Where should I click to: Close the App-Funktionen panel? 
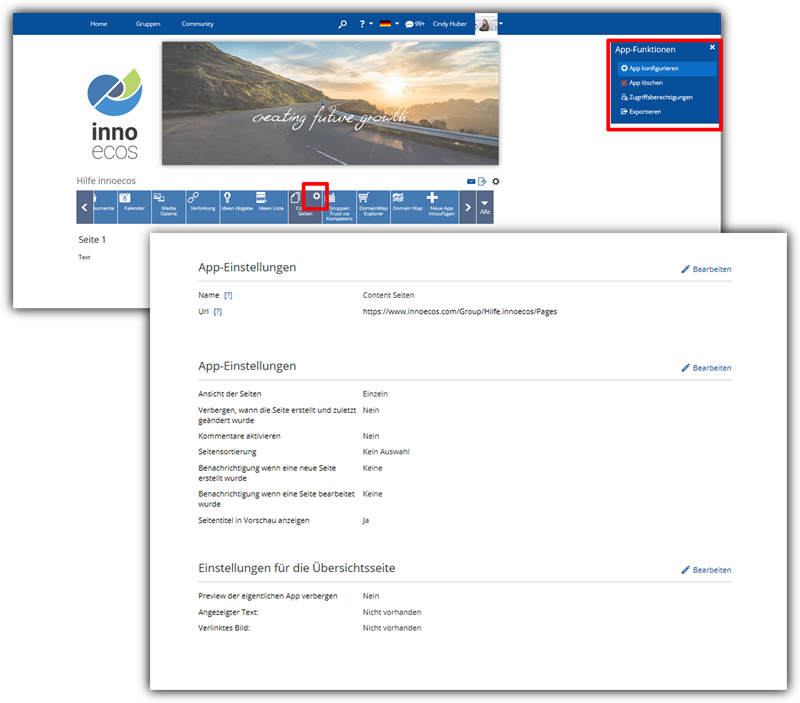coord(712,47)
